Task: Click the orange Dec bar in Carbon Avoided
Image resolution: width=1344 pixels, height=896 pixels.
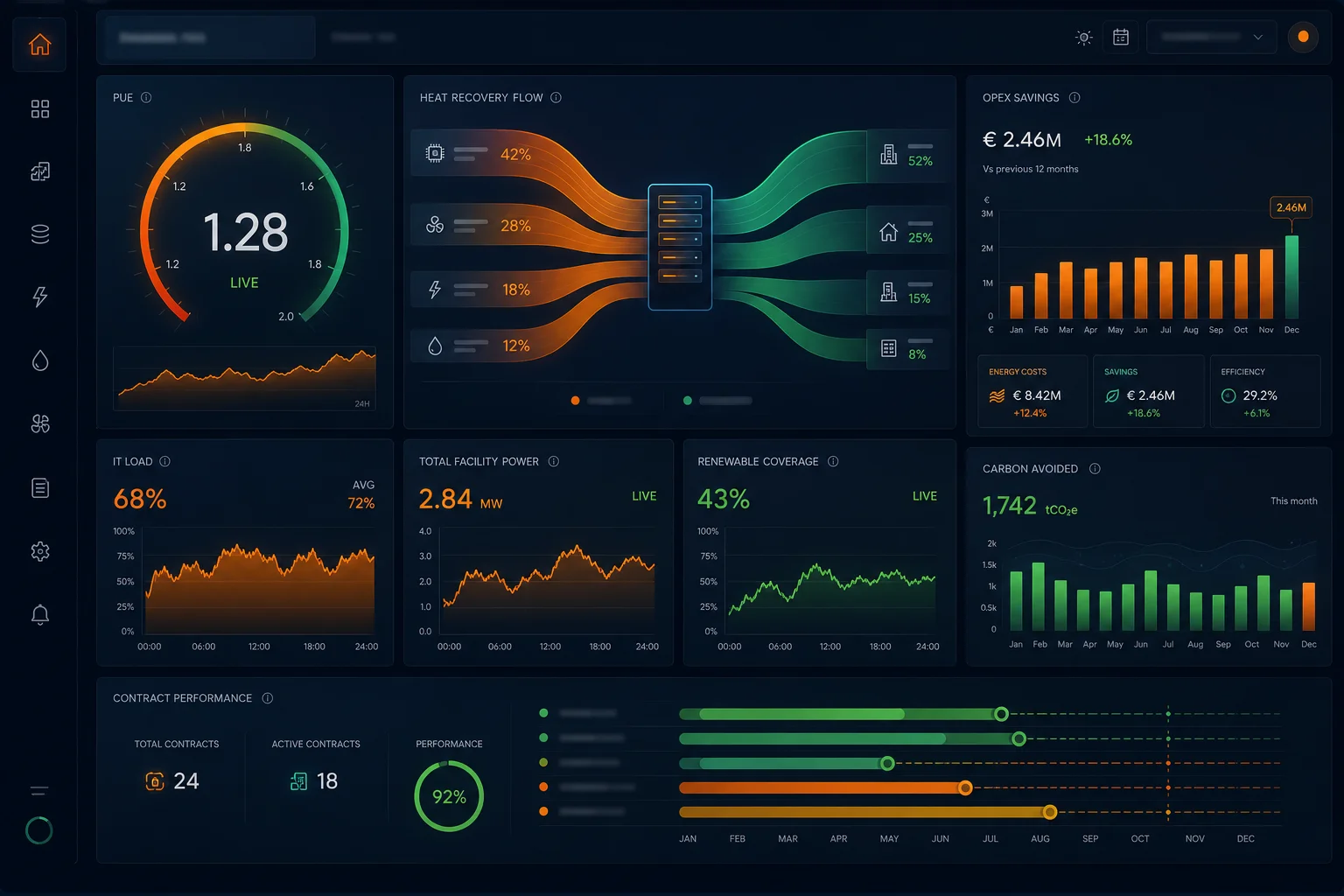Action: click(1309, 606)
